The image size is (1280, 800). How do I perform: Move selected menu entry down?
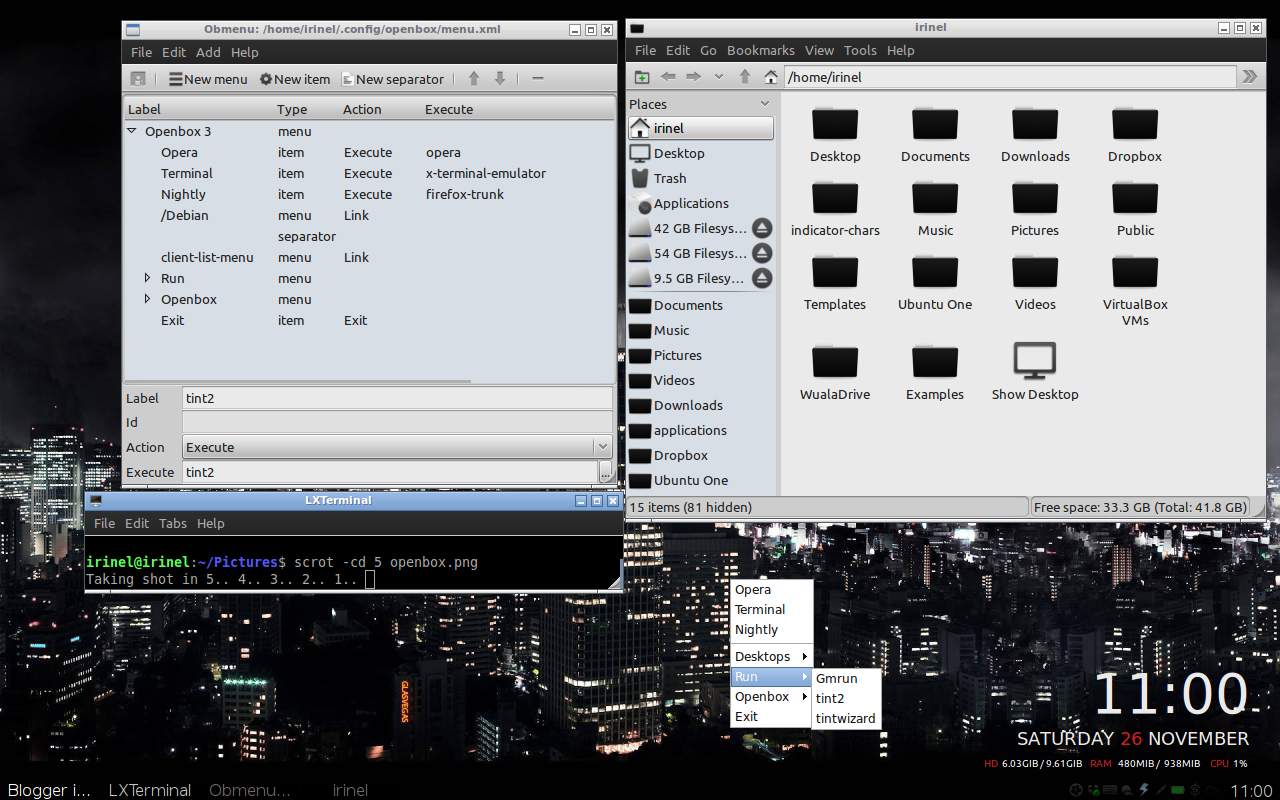(x=499, y=79)
